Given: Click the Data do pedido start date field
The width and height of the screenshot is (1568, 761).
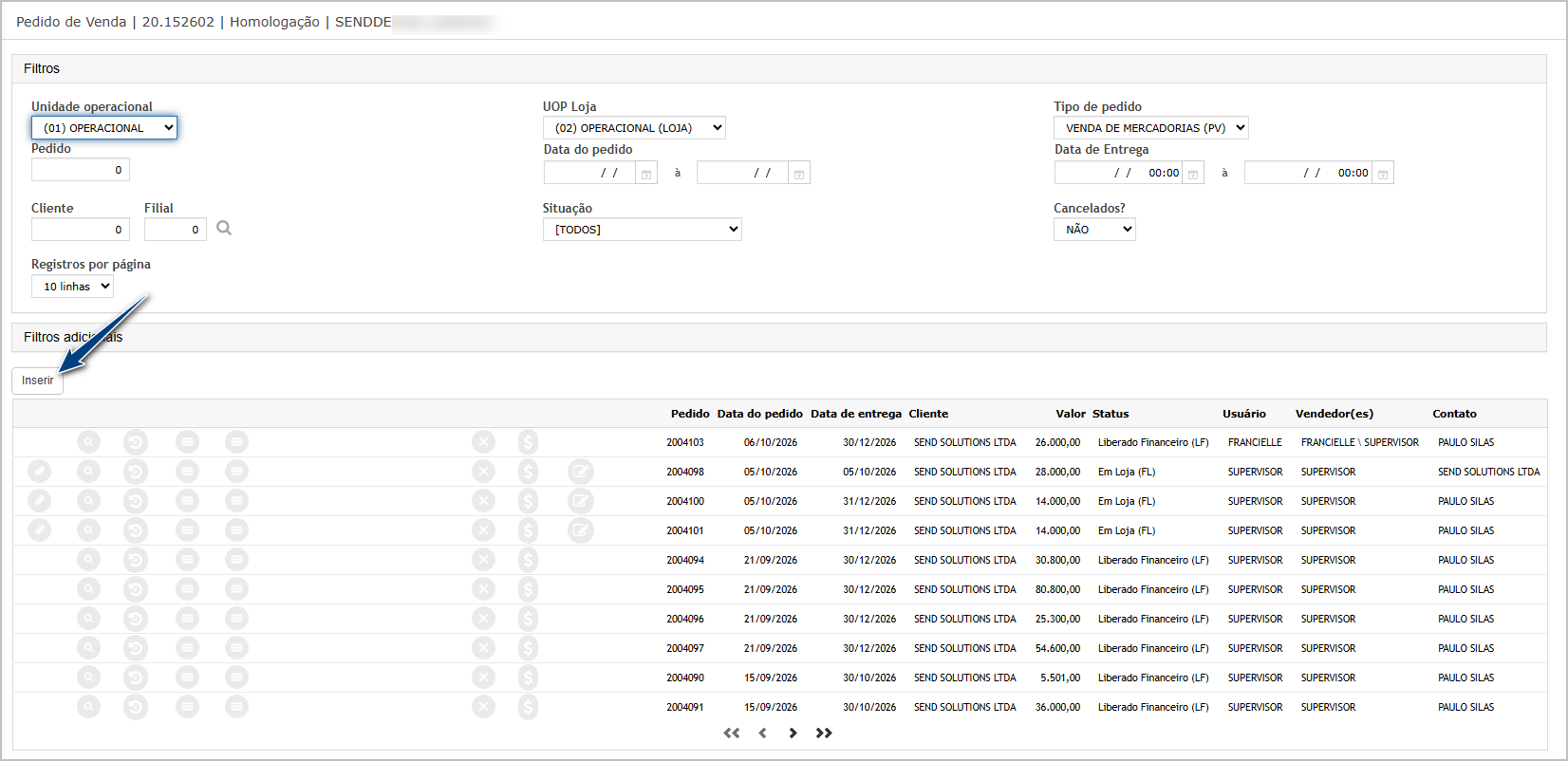Looking at the screenshot, I should [589, 173].
